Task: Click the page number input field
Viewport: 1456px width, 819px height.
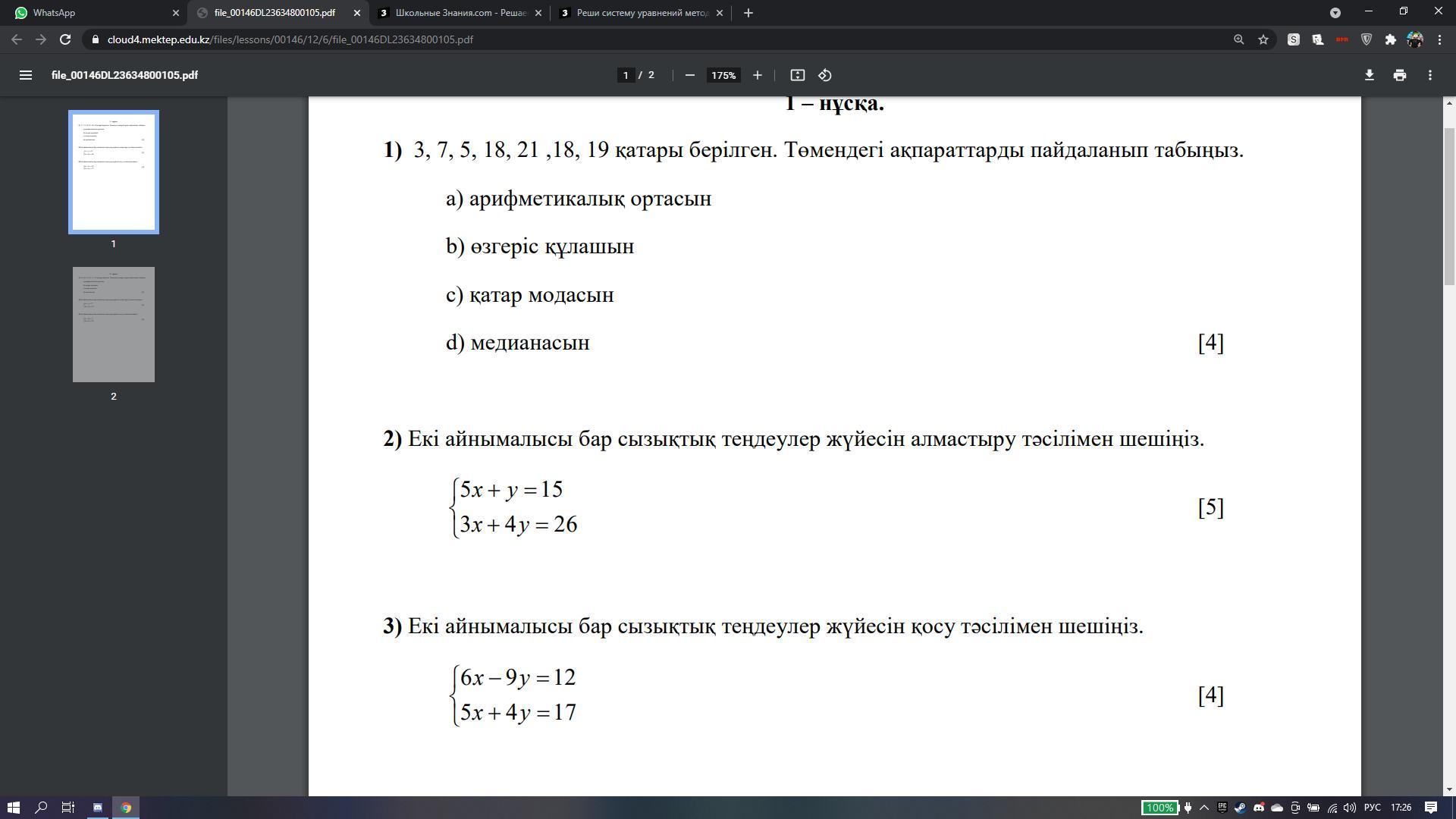Action: click(x=626, y=75)
